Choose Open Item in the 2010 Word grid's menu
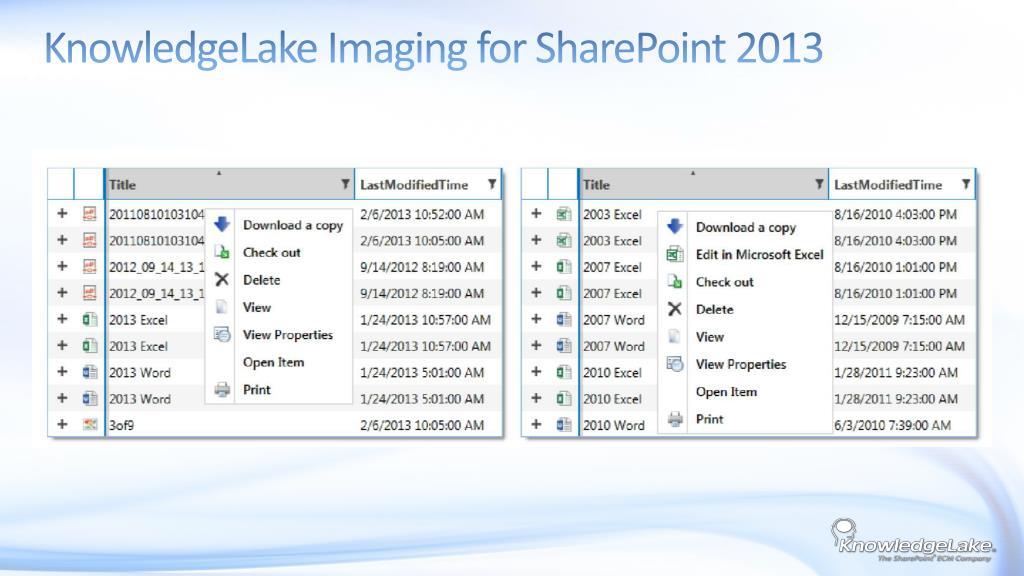 (x=726, y=392)
